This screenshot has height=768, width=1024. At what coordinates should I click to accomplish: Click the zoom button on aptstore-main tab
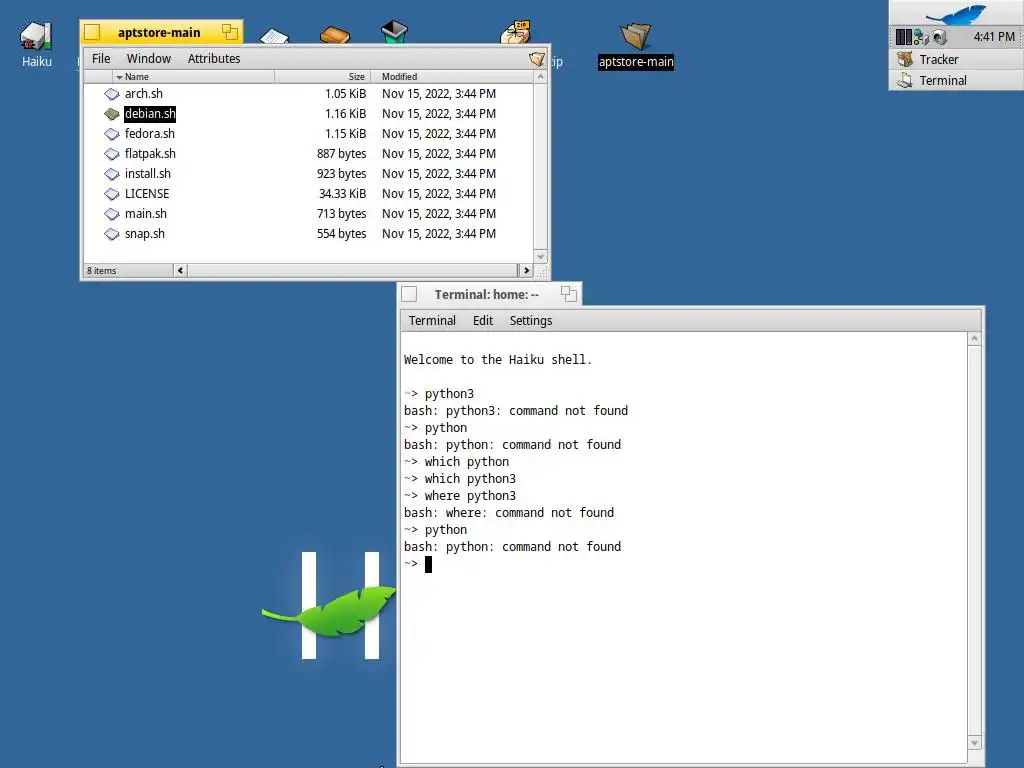coord(230,31)
